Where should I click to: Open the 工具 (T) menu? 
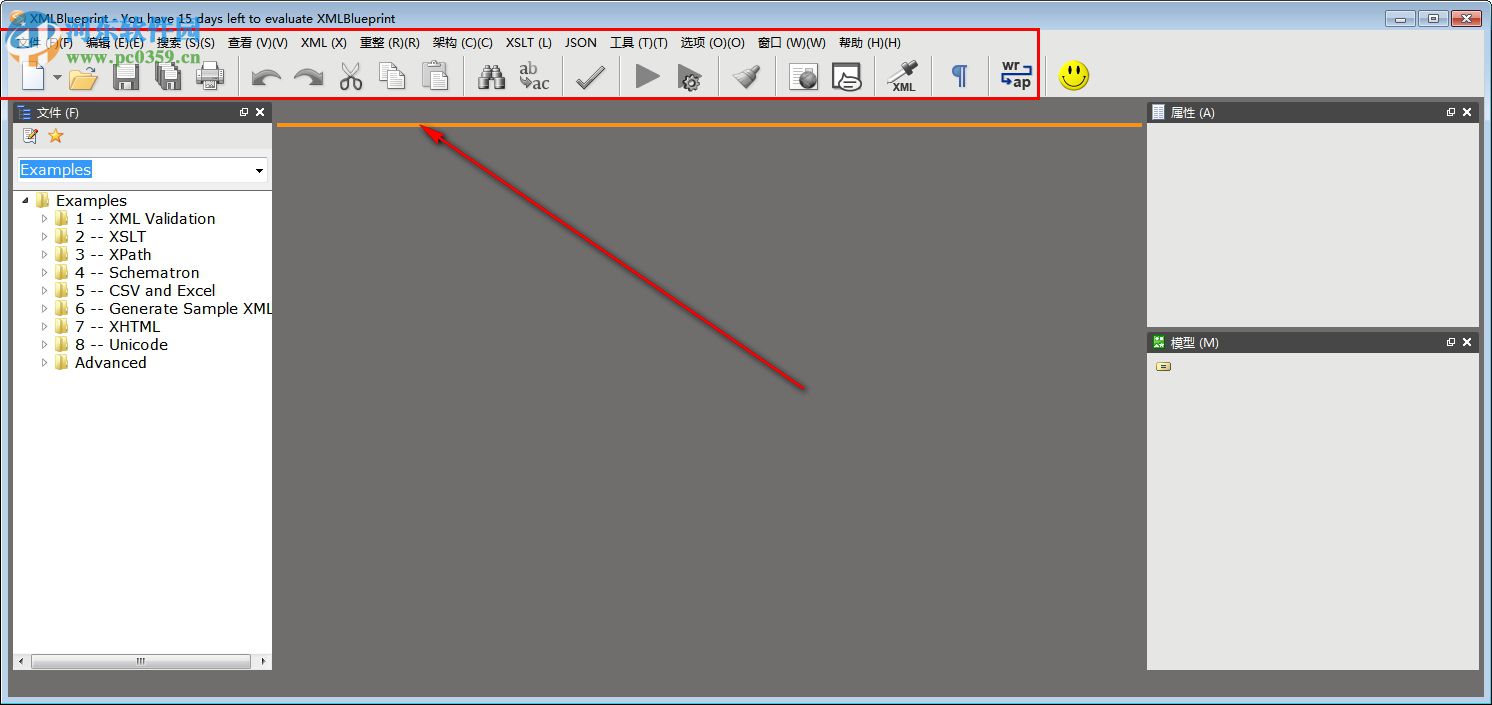pyautogui.click(x=639, y=43)
